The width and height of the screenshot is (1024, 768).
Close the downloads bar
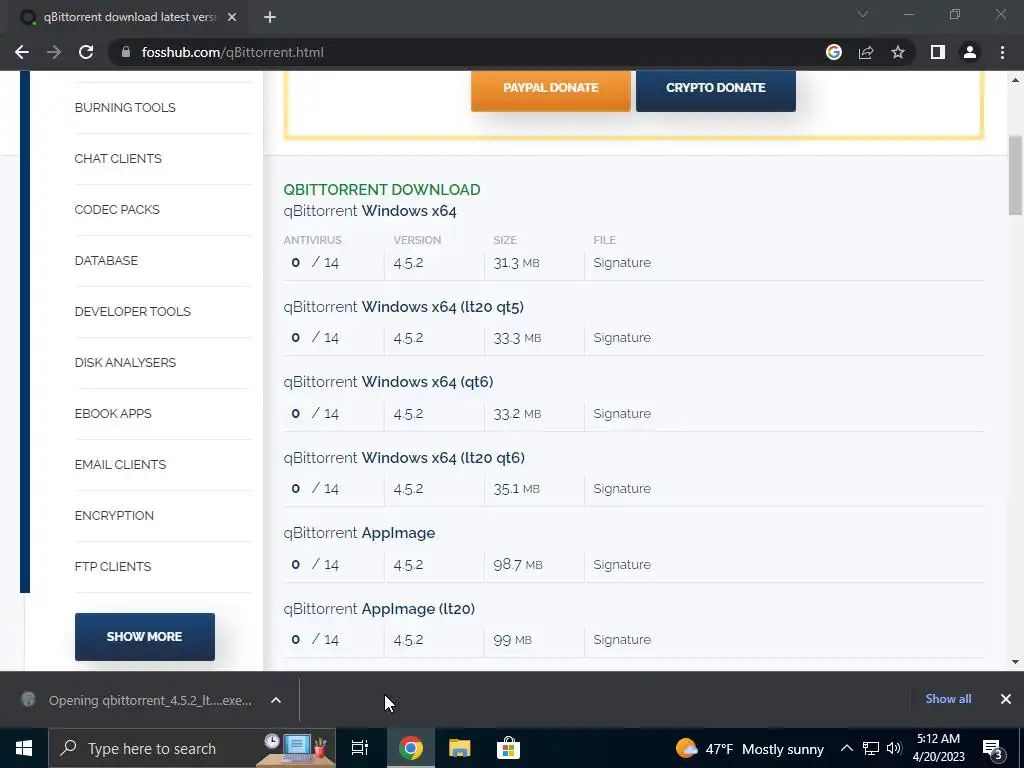(x=1006, y=699)
